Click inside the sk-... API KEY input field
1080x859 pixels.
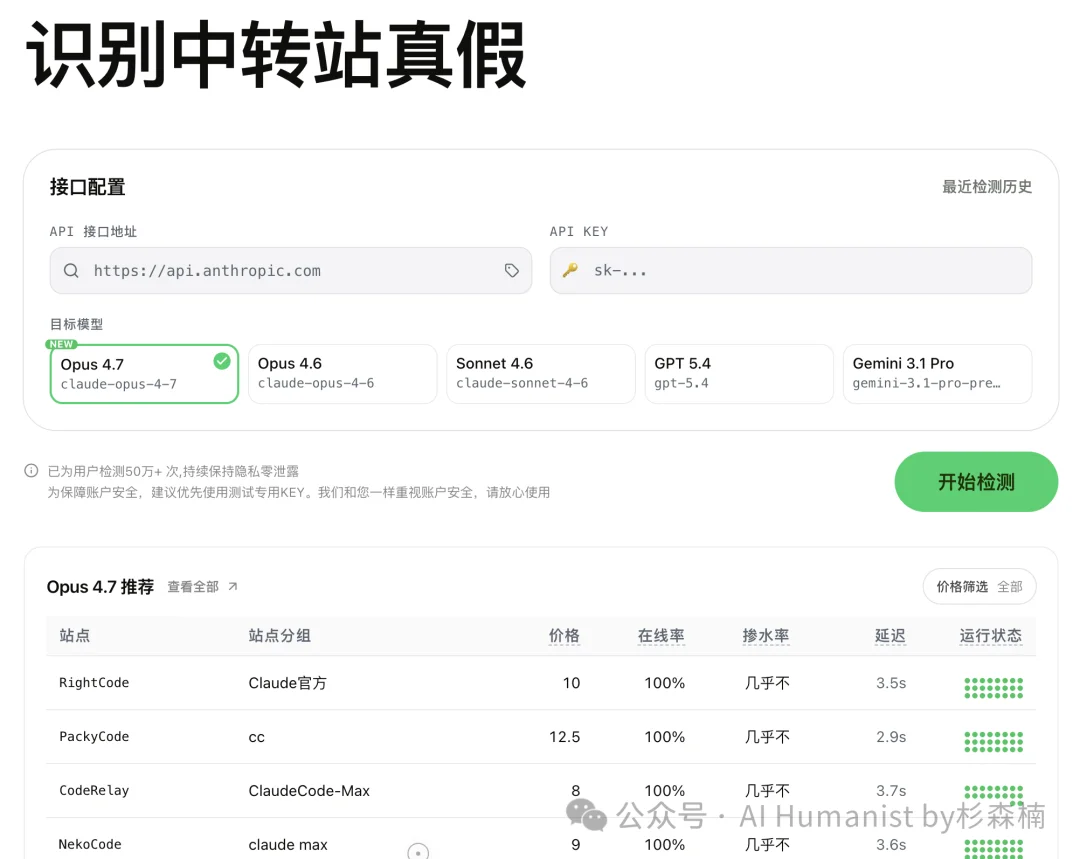(x=790, y=270)
